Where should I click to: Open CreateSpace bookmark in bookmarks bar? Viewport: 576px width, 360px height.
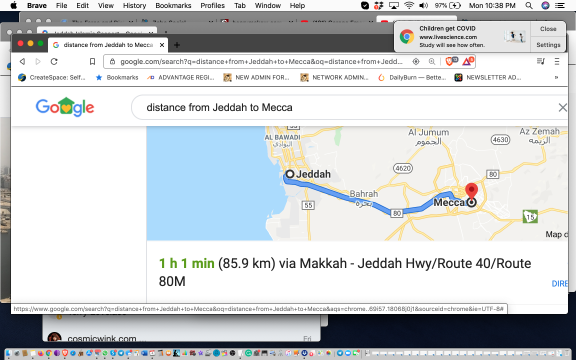52,78
